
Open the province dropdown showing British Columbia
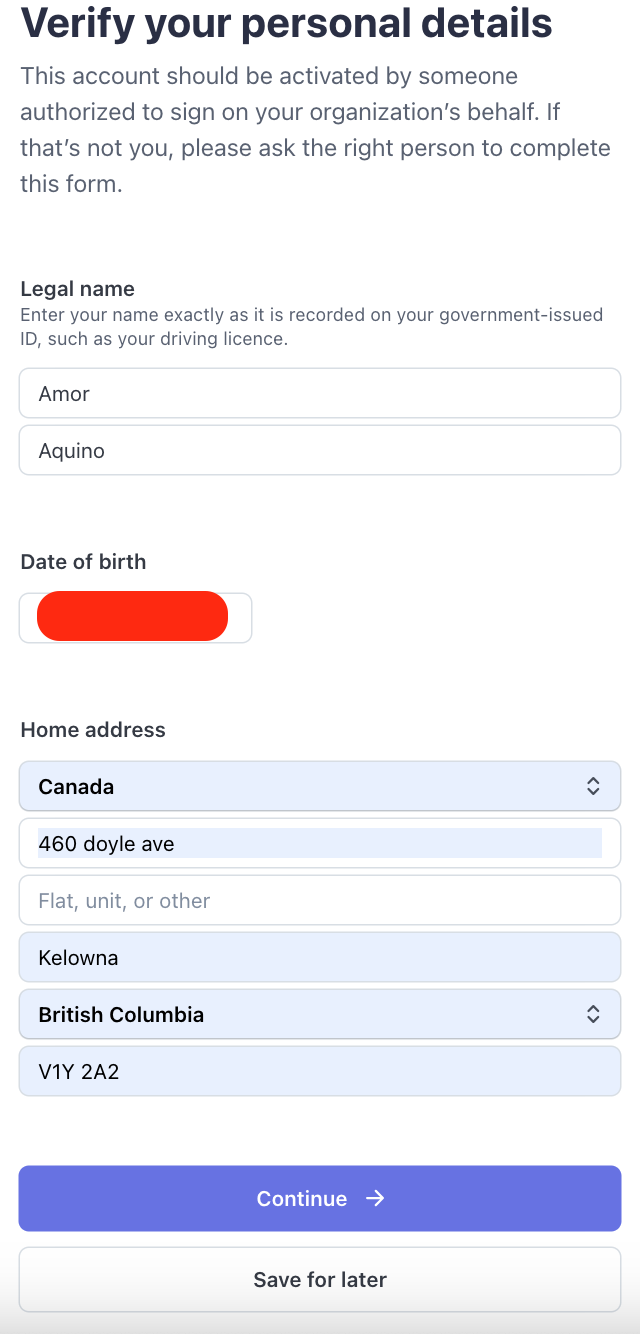320,1014
